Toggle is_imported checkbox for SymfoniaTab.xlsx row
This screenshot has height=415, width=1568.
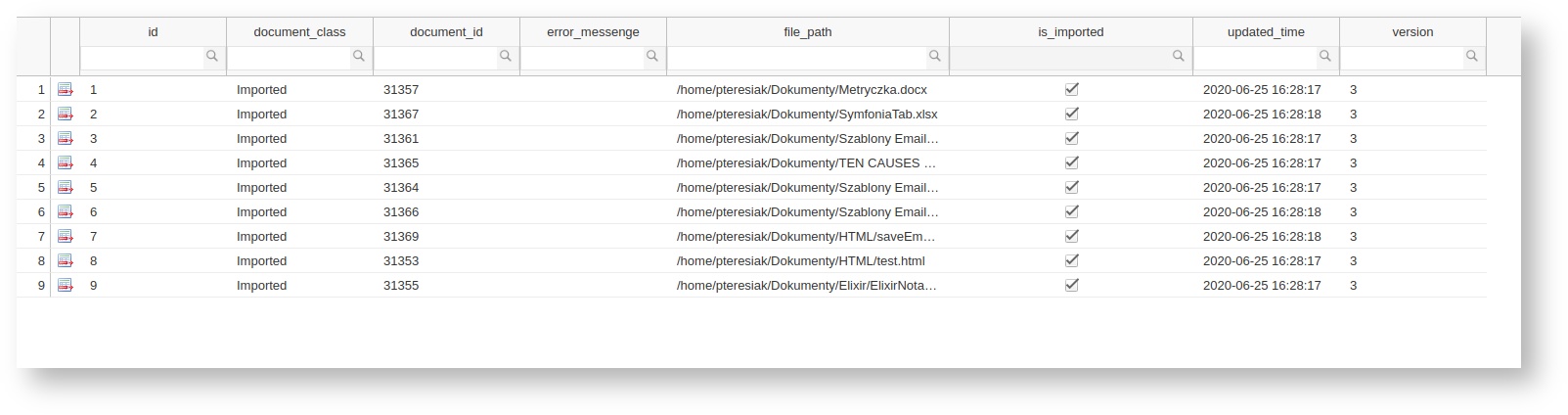click(1071, 114)
